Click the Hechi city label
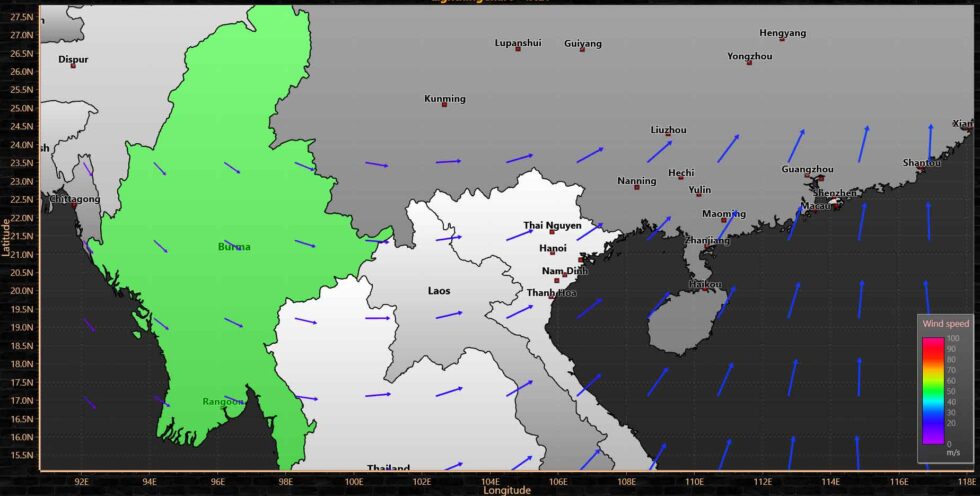The width and height of the screenshot is (980, 496). [x=681, y=172]
